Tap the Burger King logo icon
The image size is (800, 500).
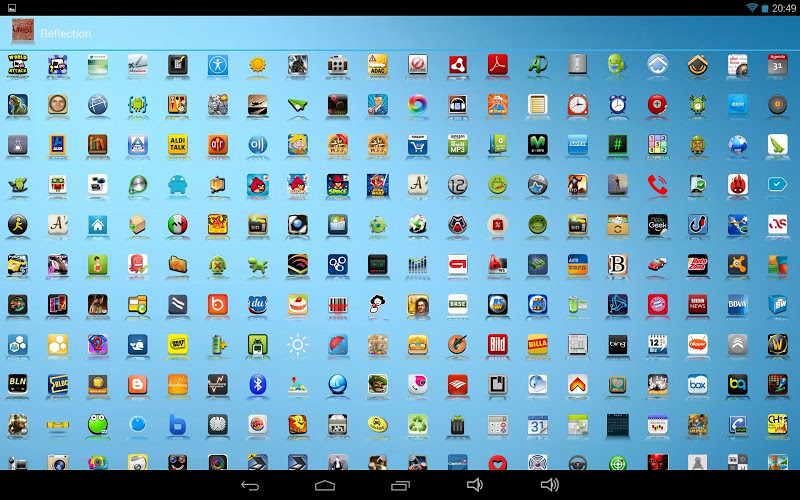(258, 424)
